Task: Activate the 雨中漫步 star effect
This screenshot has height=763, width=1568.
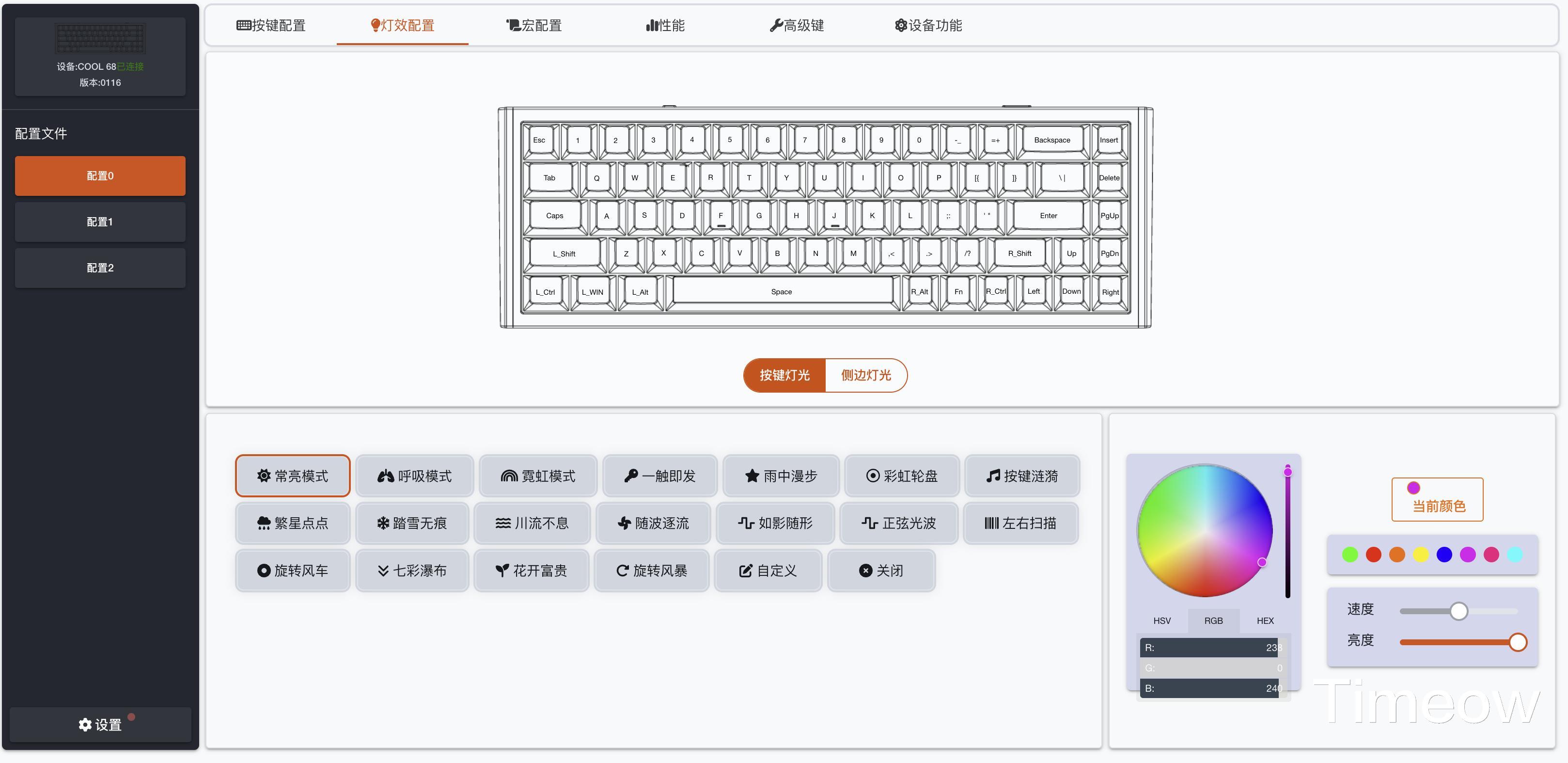Action: click(781, 476)
